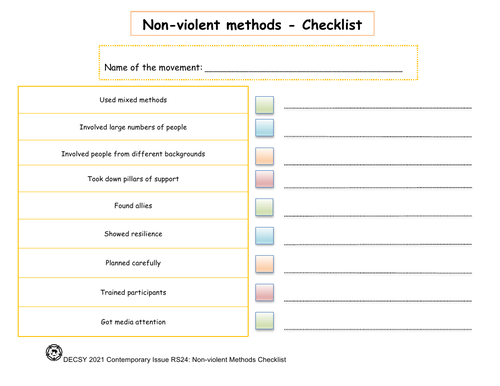Tick the Showed resilience checkbox
Screen dimensions: 500x386
(264, 236)
